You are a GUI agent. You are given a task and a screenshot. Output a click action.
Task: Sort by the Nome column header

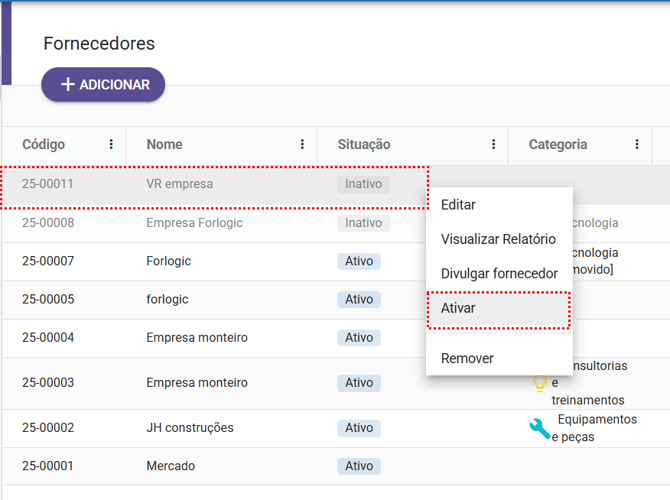164,145
